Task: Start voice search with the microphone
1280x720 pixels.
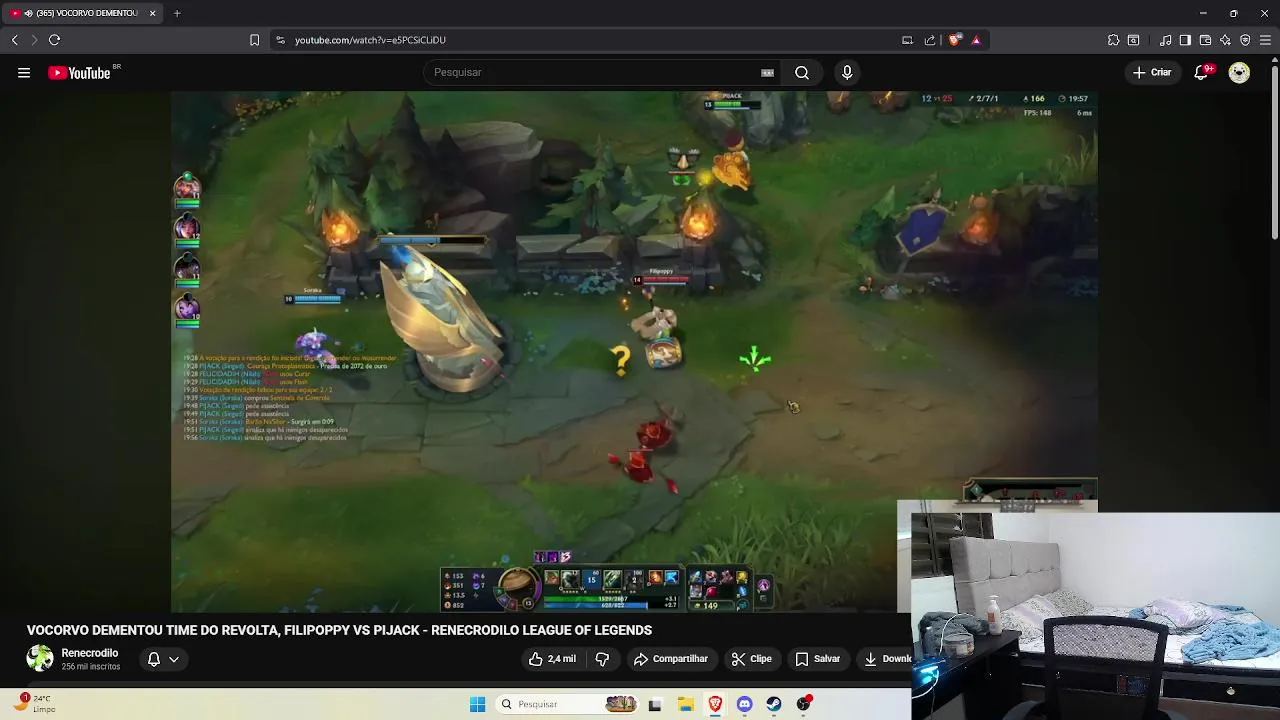Action: 847,72
